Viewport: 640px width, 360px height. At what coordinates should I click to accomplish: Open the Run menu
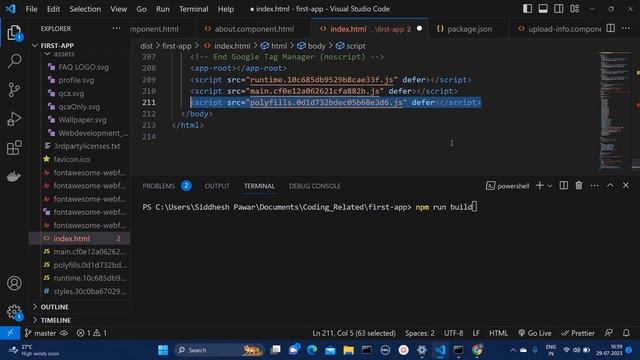(x=162, y=9)
